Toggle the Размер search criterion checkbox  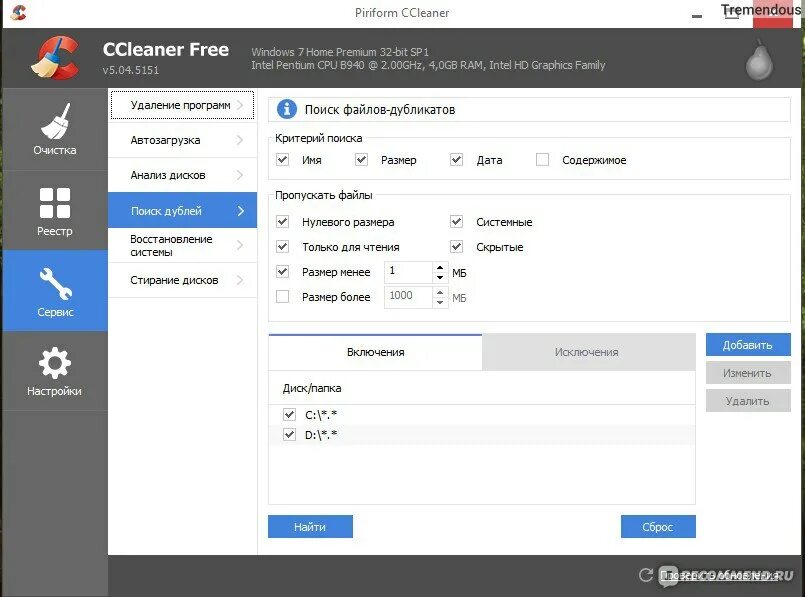(x=361, y=160)
